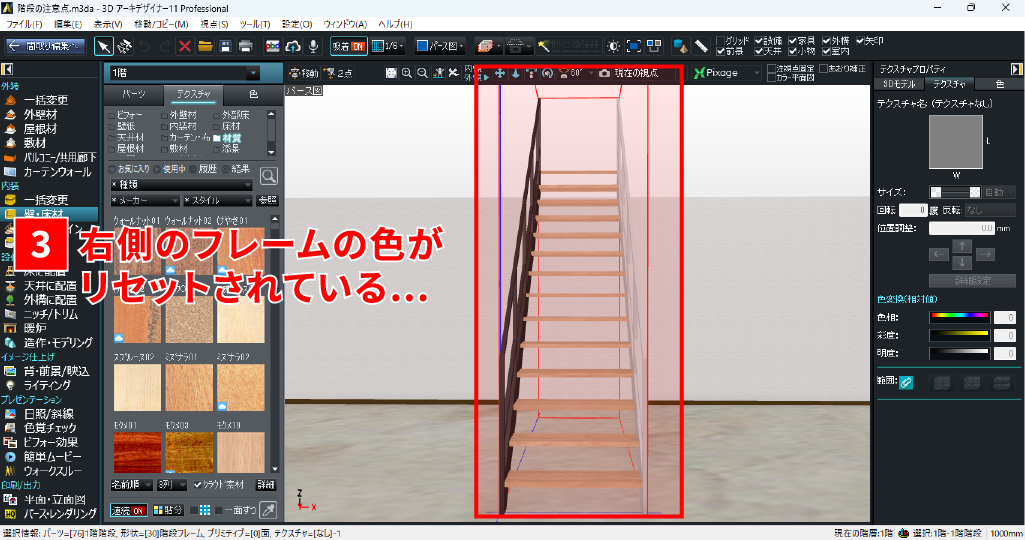The image size is (1025, 540).
Task: Click the cloud upload icon
Action: (x=294, y=46)
